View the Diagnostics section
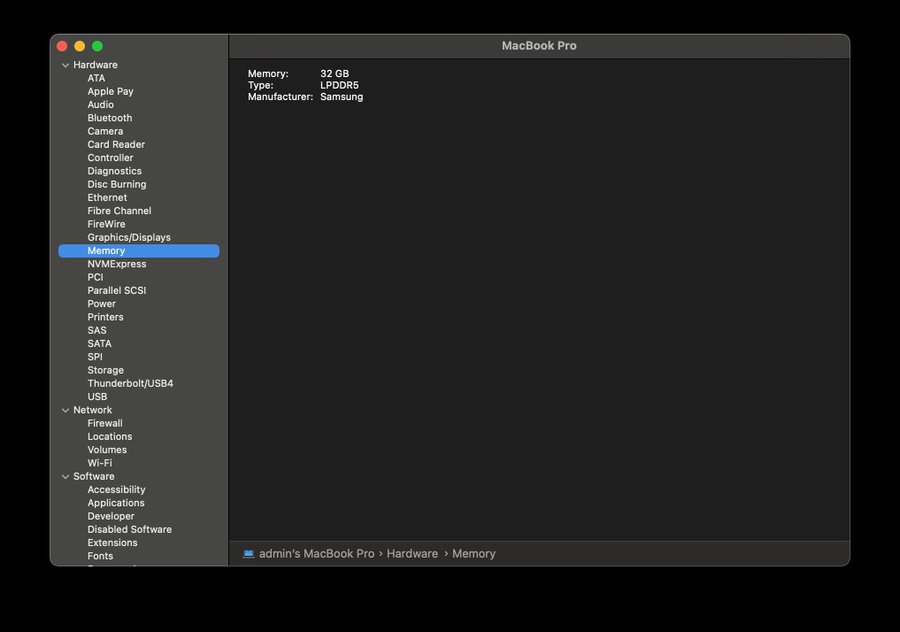This screenshot has width=900, height=632. (114, 170)
